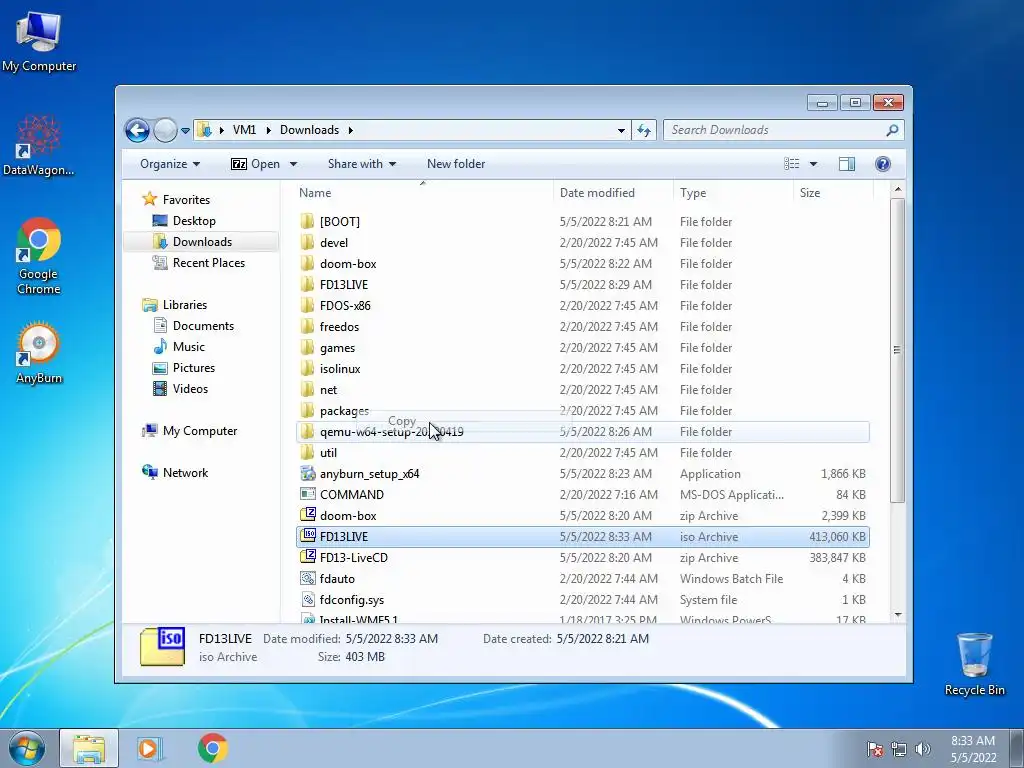Select the FDOS-x86 folder
Screen dimensions: 1024x768
click(583, 306)
